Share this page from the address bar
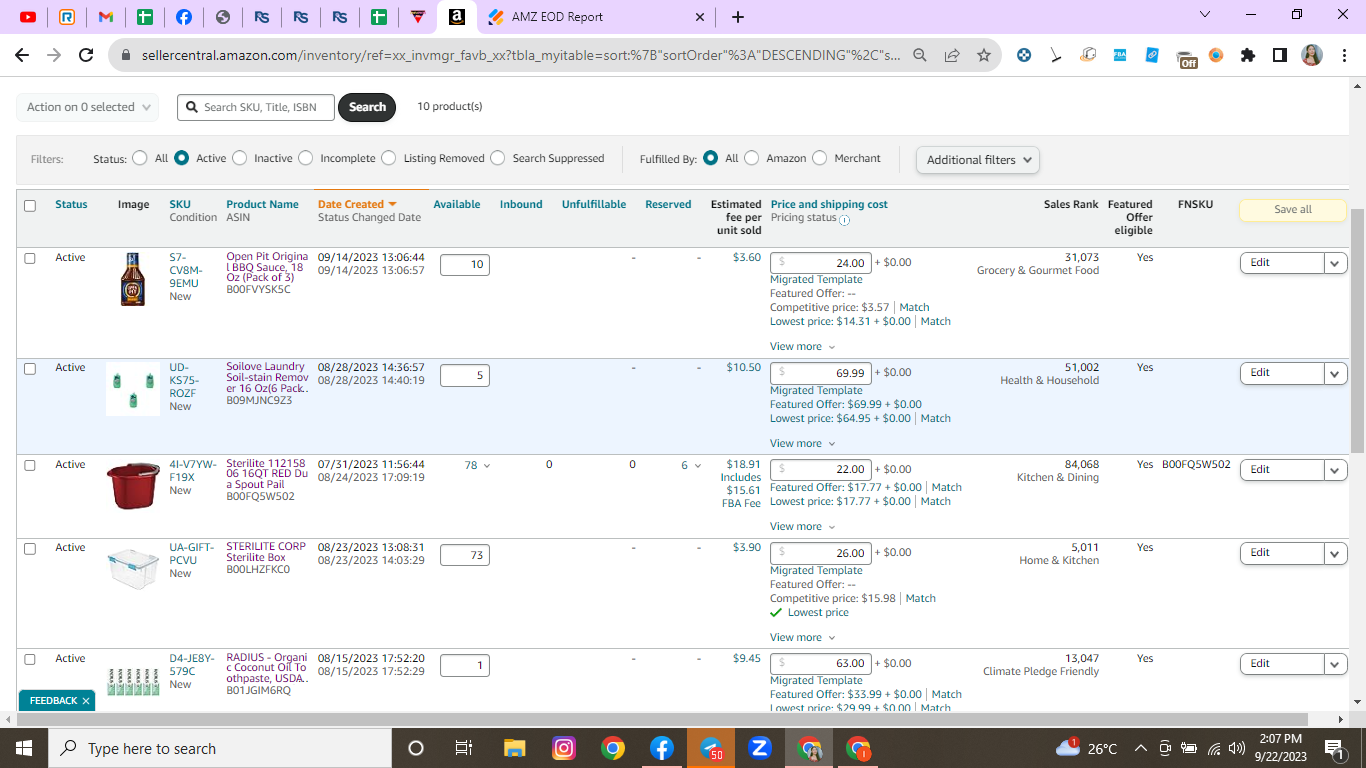The width and height of the screenshot is (1366, 768). tap(952, 56)
